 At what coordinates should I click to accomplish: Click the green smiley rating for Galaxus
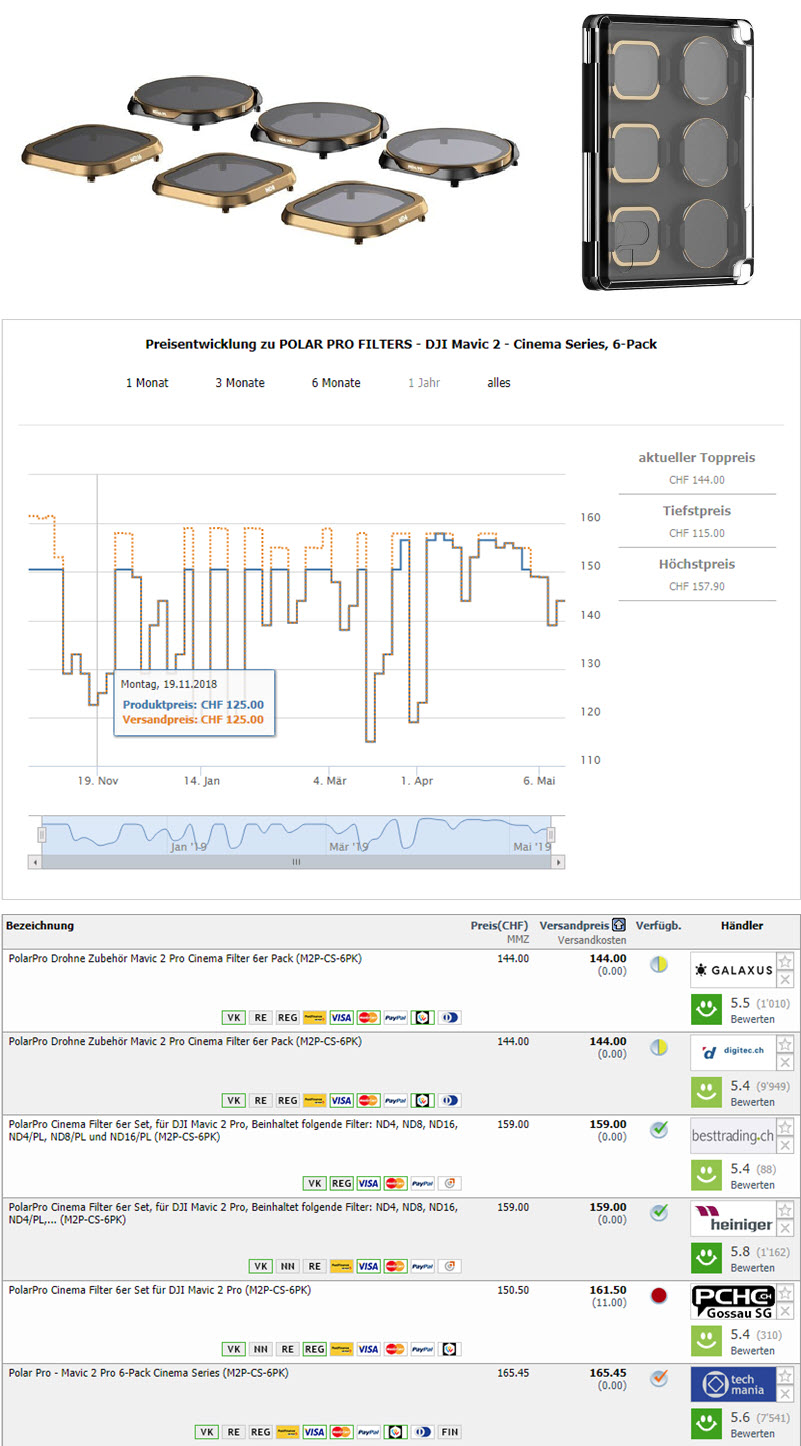(x=706, y=1010)
